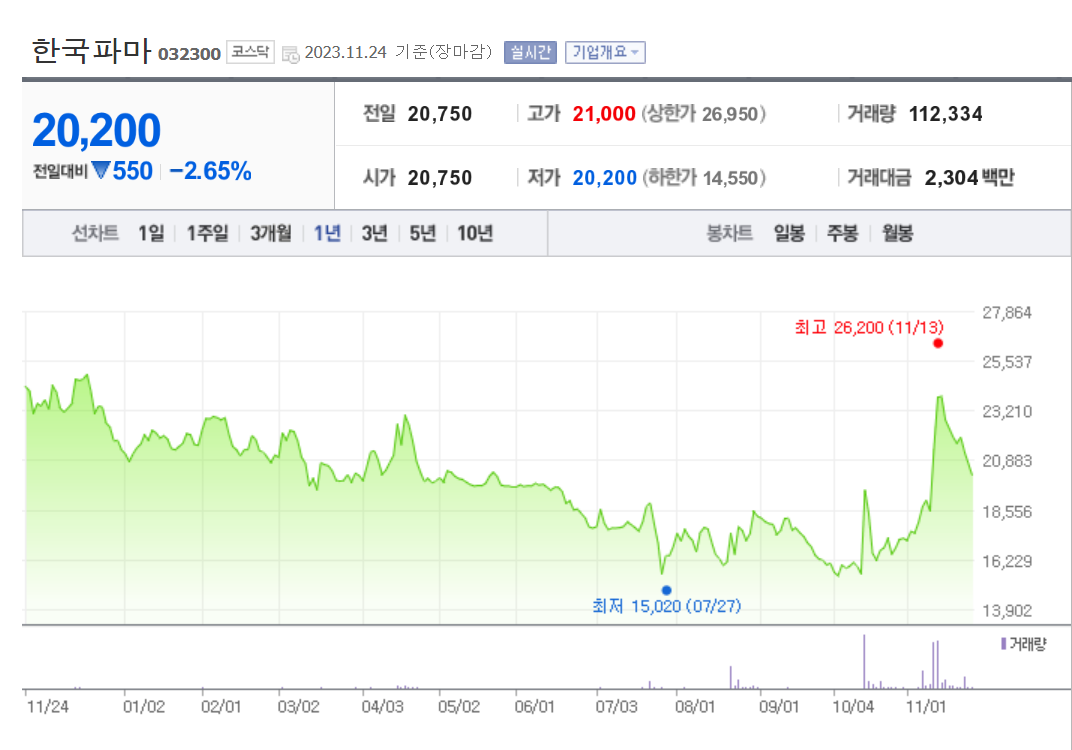Click the 11/01 x-axis date label

(926, 706)
